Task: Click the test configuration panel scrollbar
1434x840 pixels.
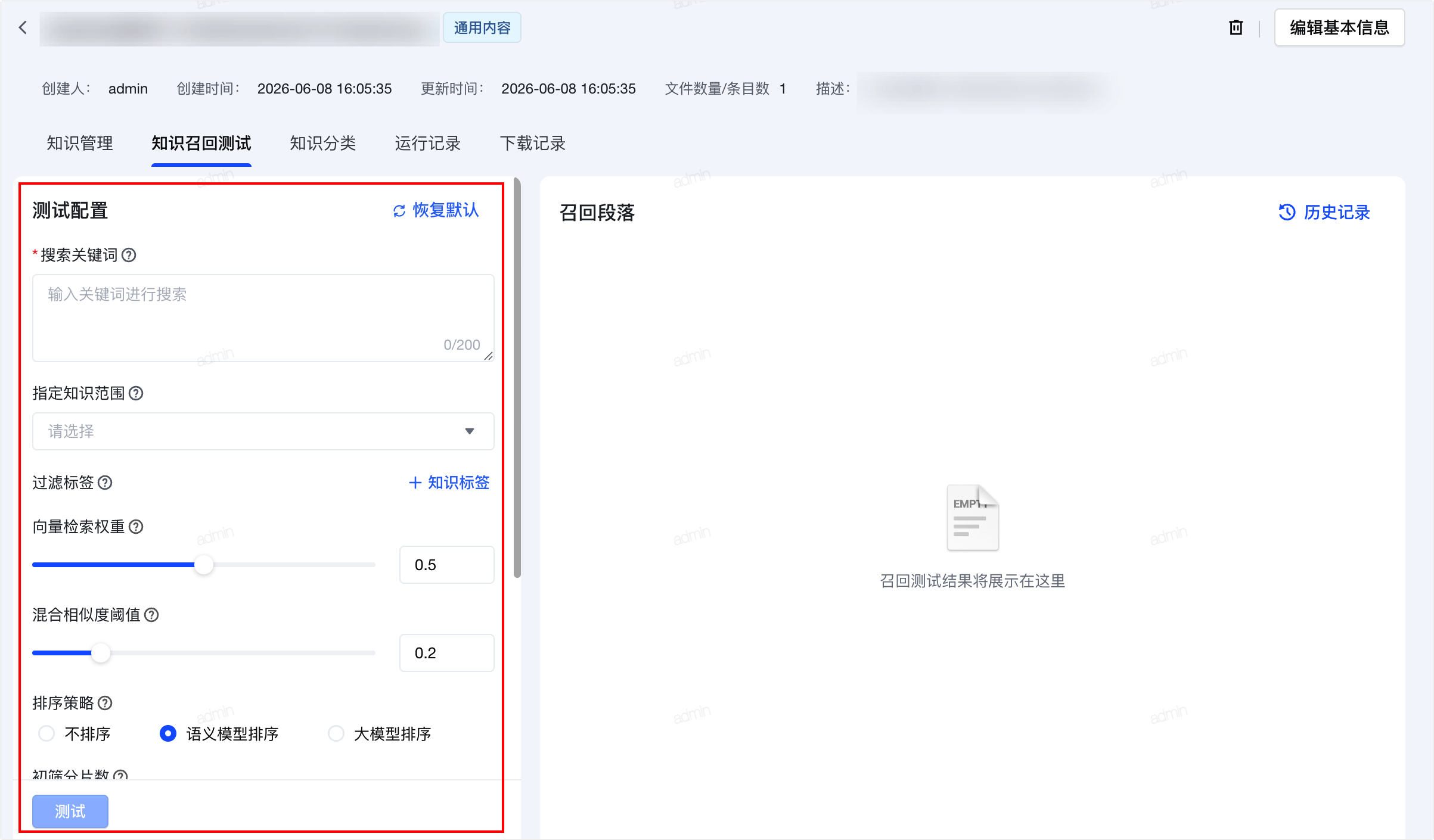Action: point(517,378)
